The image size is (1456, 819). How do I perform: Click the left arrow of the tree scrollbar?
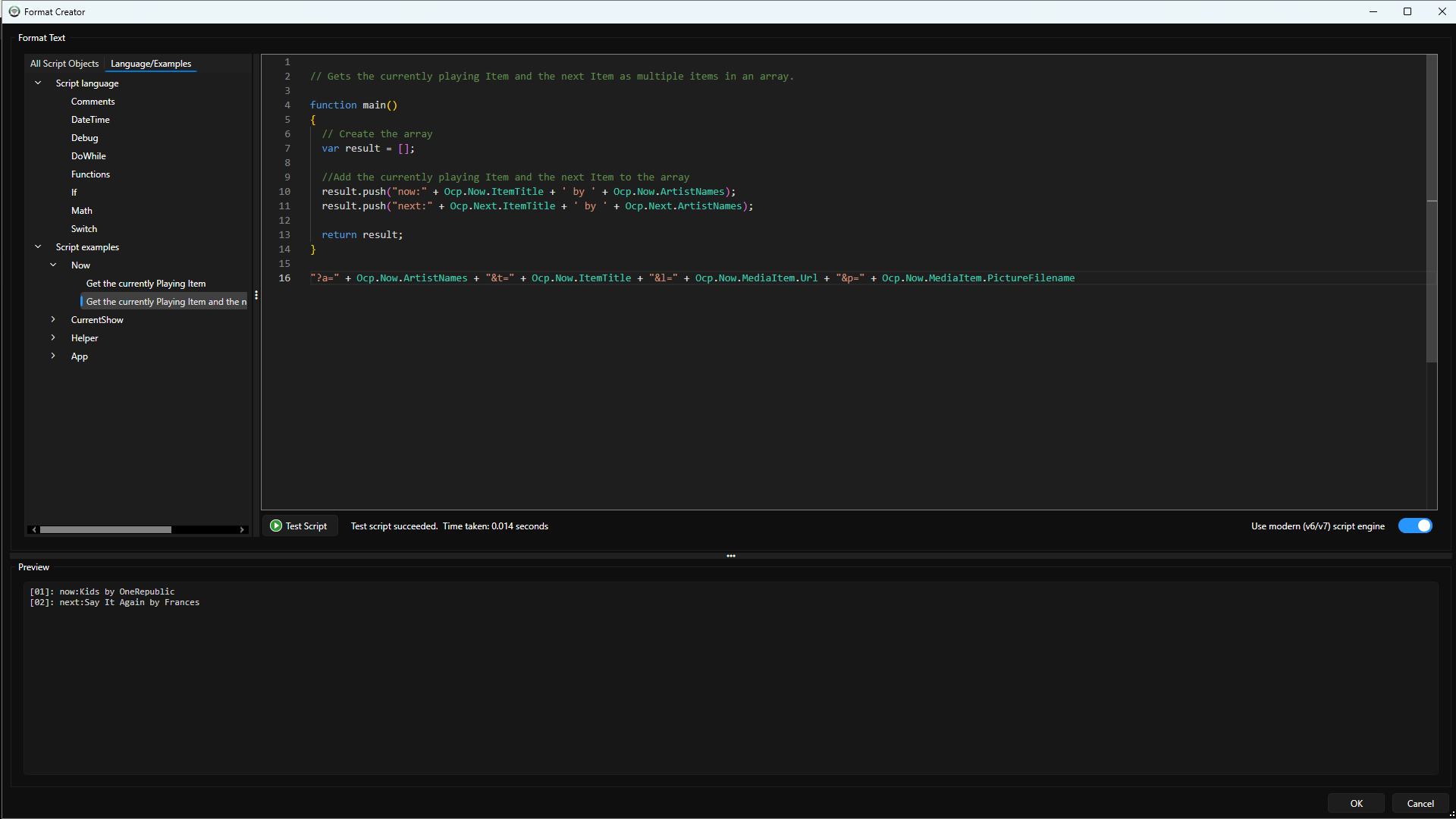click(34, 529)
